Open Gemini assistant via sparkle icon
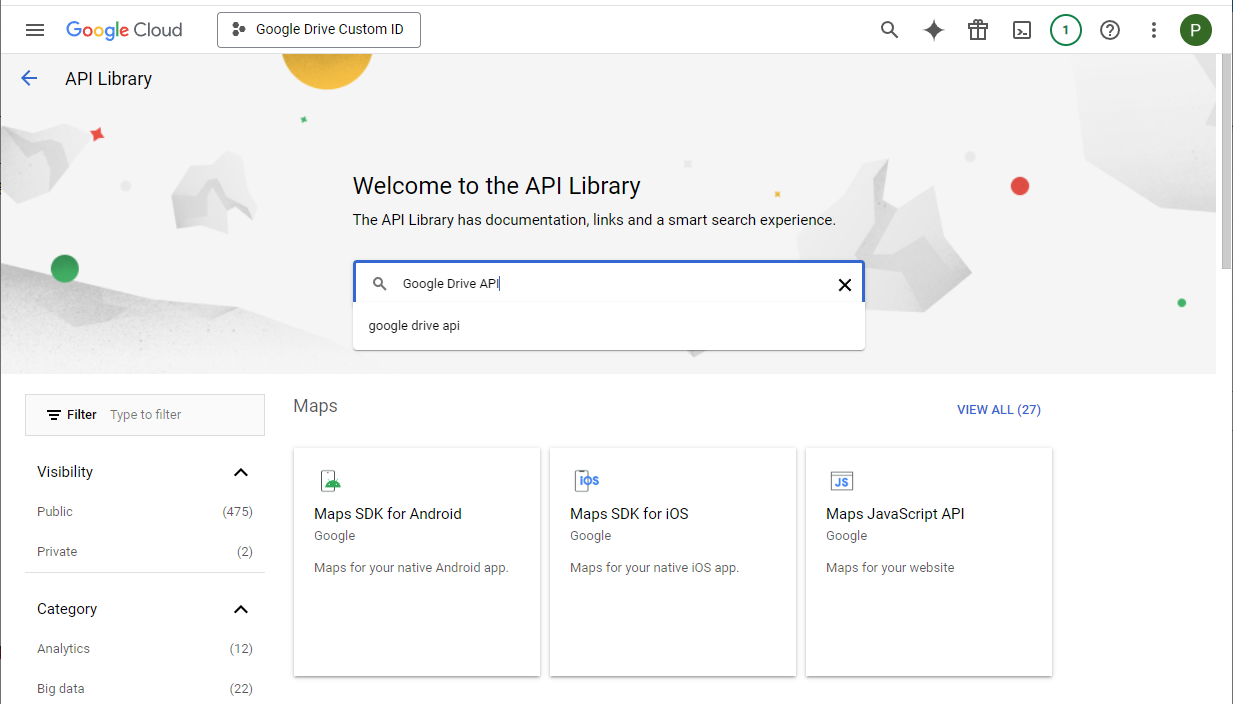The width and height of the screenshot is (1233, 704). click(933, 30)
